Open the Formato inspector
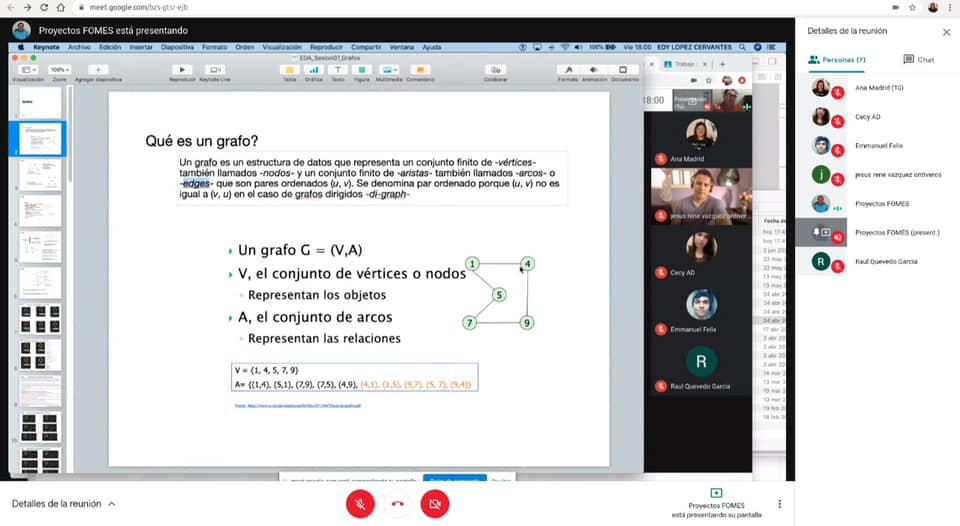This screenshot has width=960, height=526. [568, 70]
